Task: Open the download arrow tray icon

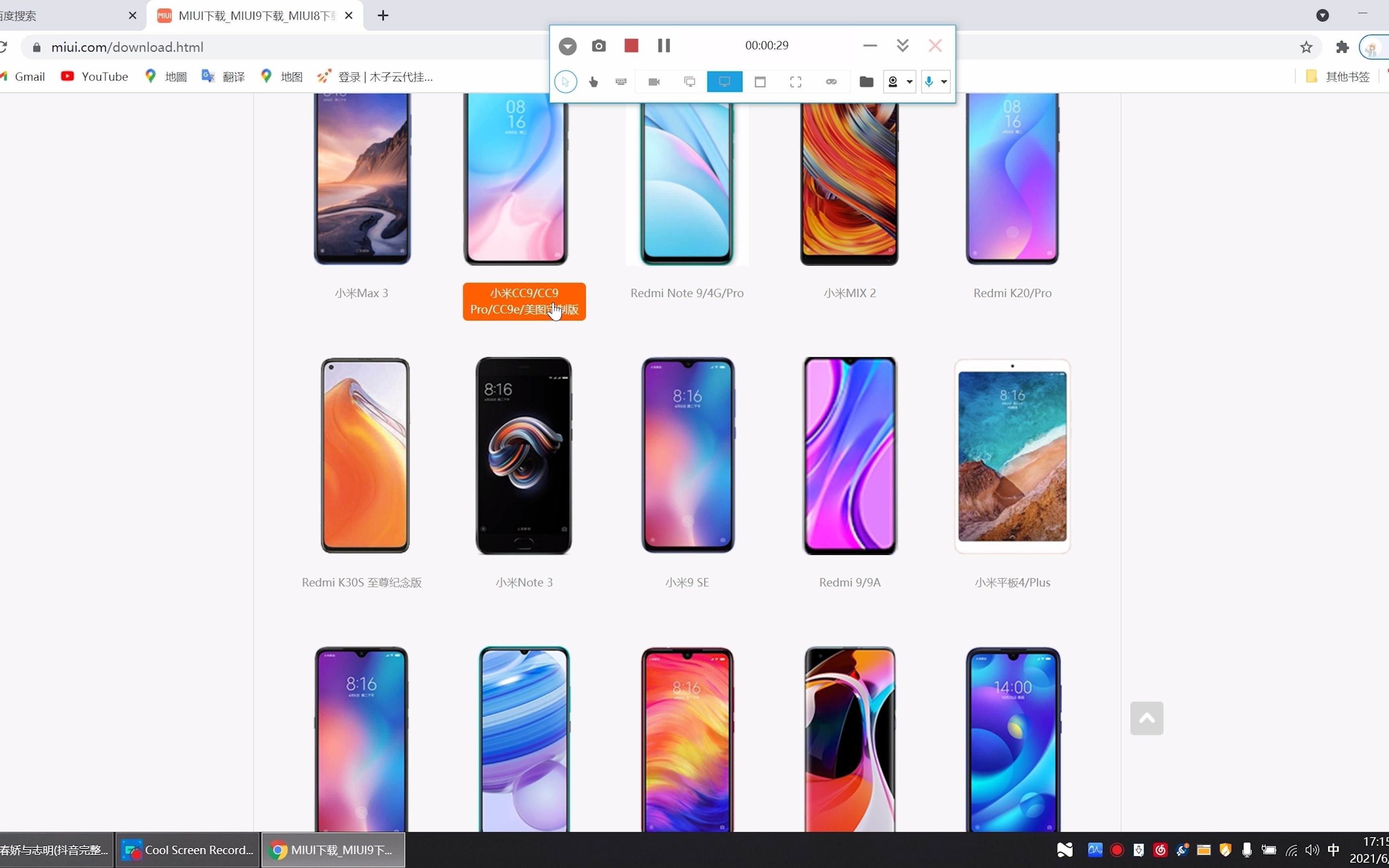Action: (1139, 850)
